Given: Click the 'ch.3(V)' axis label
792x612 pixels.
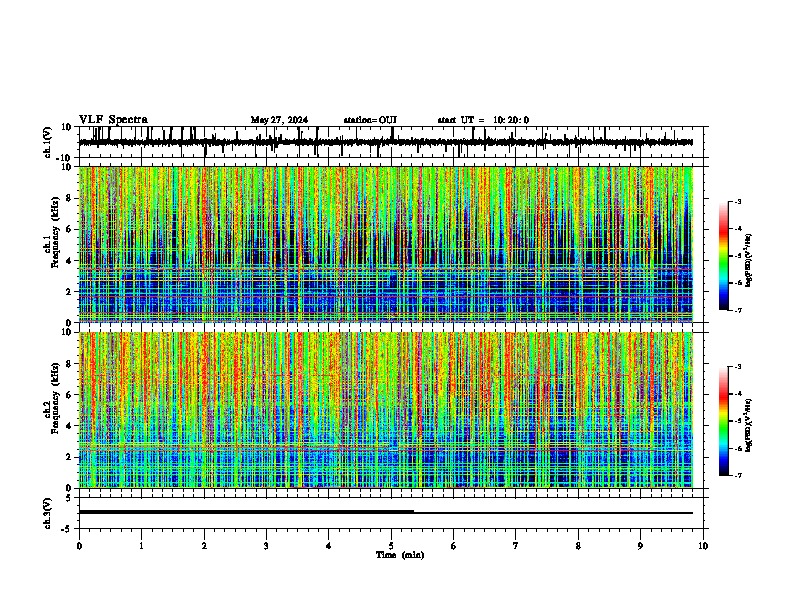Looking at the screenshot, I should [48, 514].
